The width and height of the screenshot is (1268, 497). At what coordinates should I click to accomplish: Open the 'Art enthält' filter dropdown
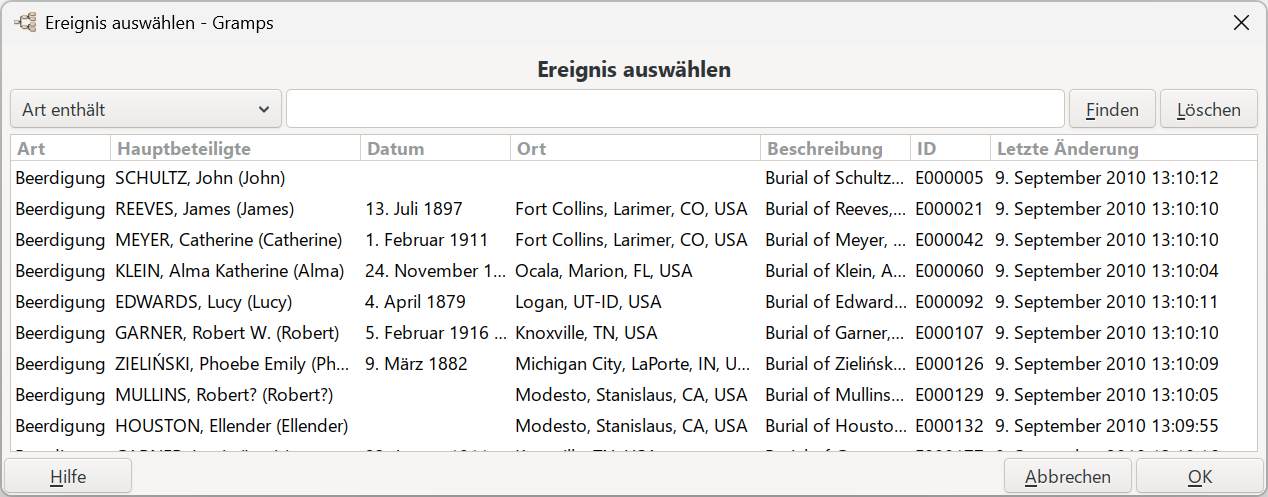click(x=146, y=109)
